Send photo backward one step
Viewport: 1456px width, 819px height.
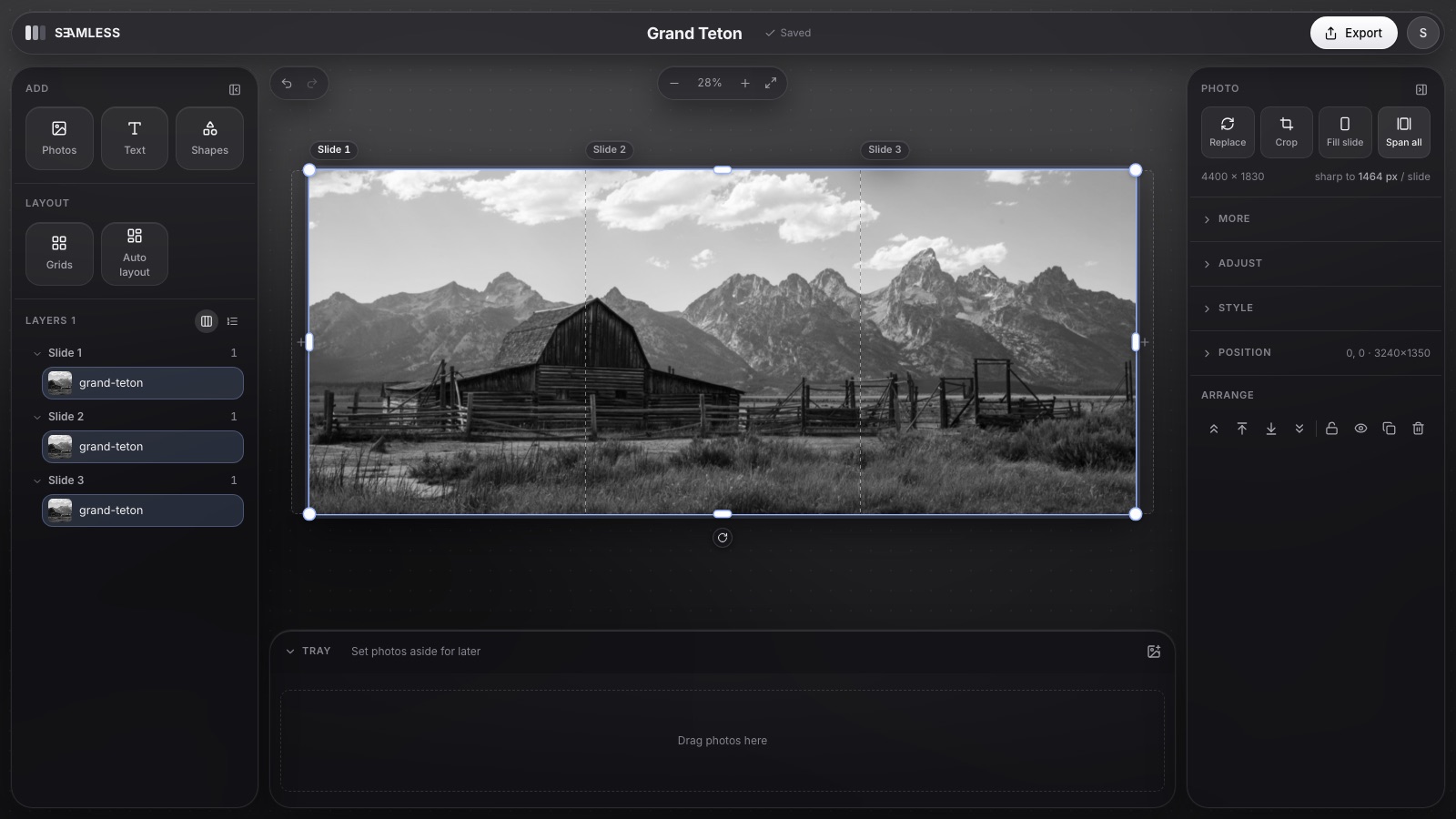[x=1271, y=429]
